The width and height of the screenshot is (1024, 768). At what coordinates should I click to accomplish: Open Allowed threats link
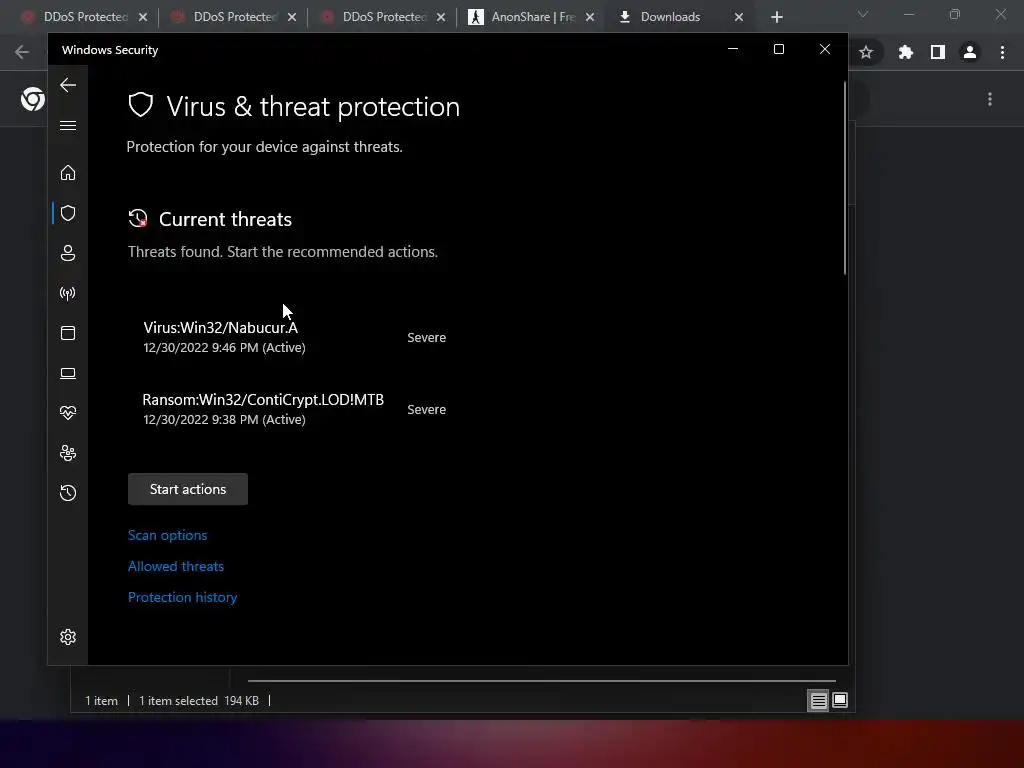[176, 566]
